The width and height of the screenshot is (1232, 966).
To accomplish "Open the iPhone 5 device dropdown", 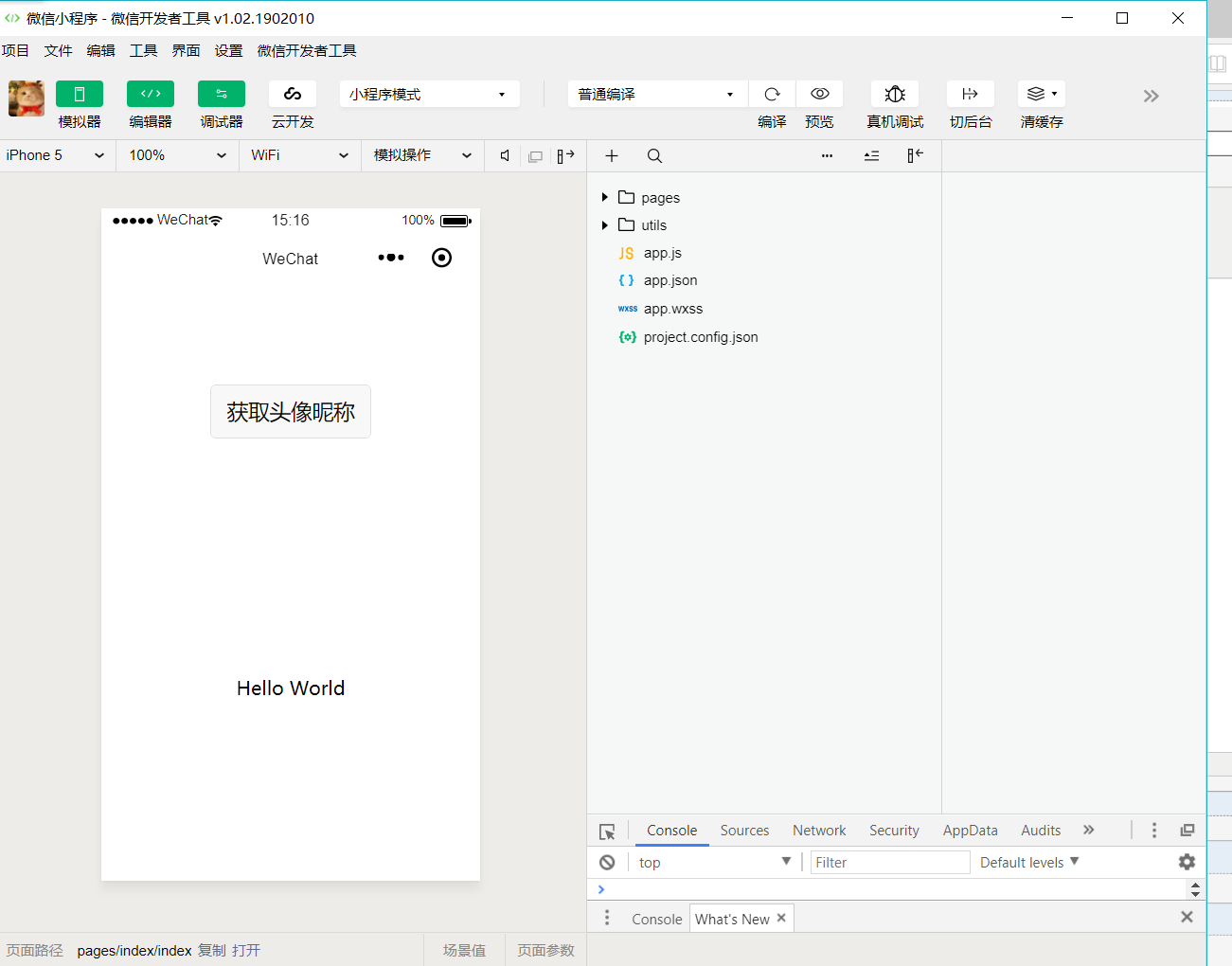I will click(x=56, y=155).
